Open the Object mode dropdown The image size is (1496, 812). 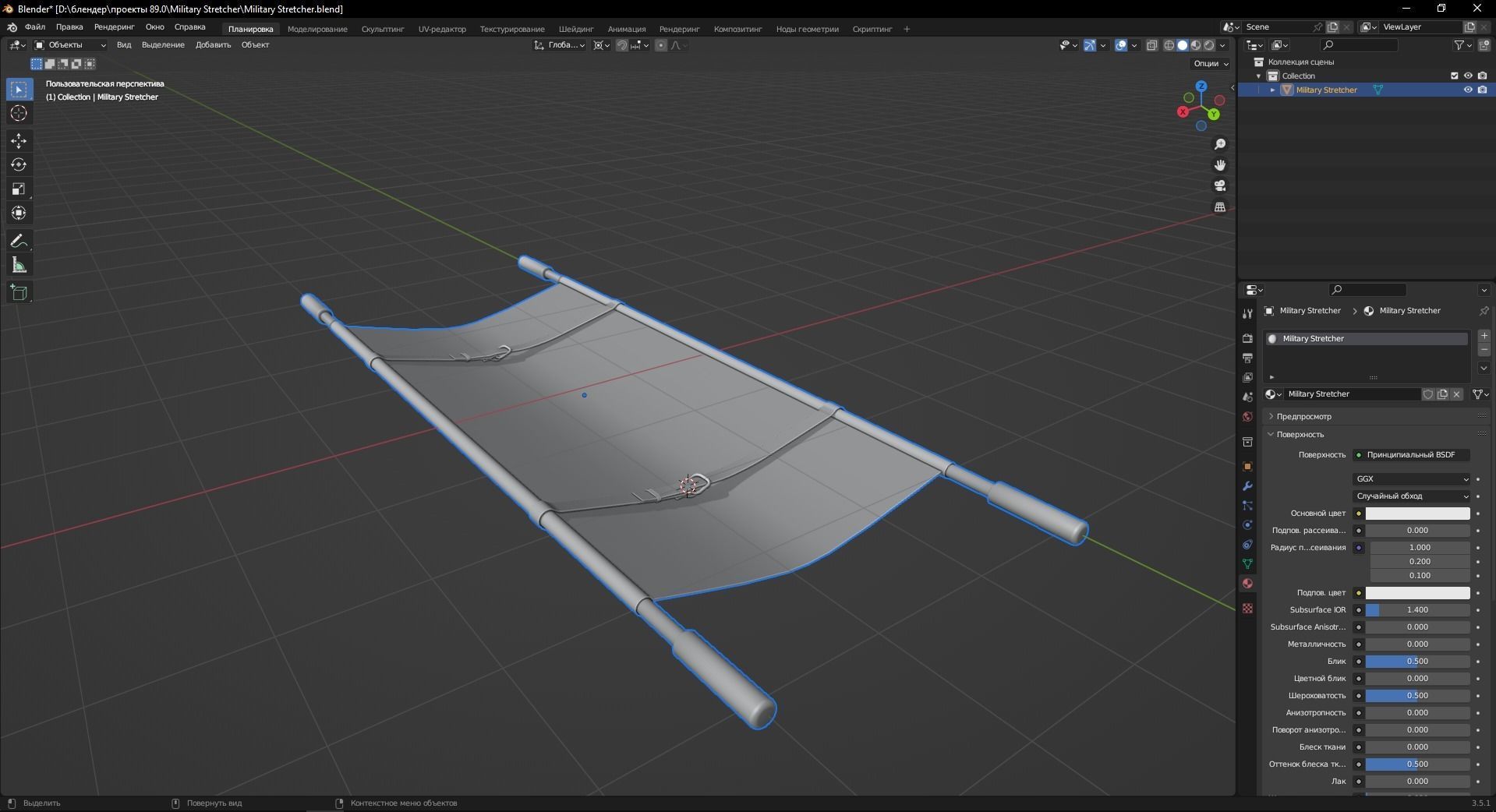coord(70,45)
